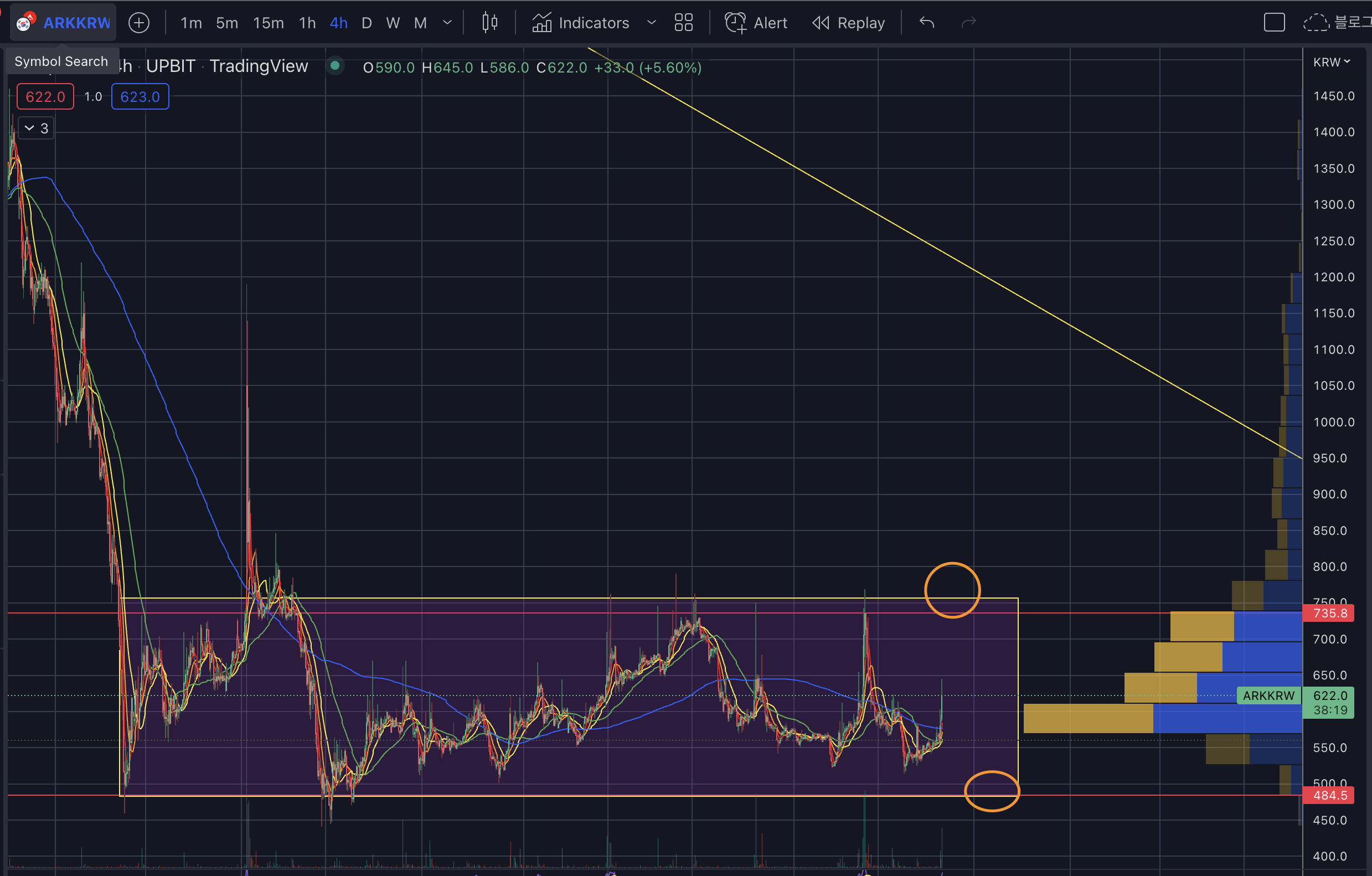This screenshot has width=1372, height=876.
Task: Switch to 15m timeframe
Action: (x=269, y=23)
